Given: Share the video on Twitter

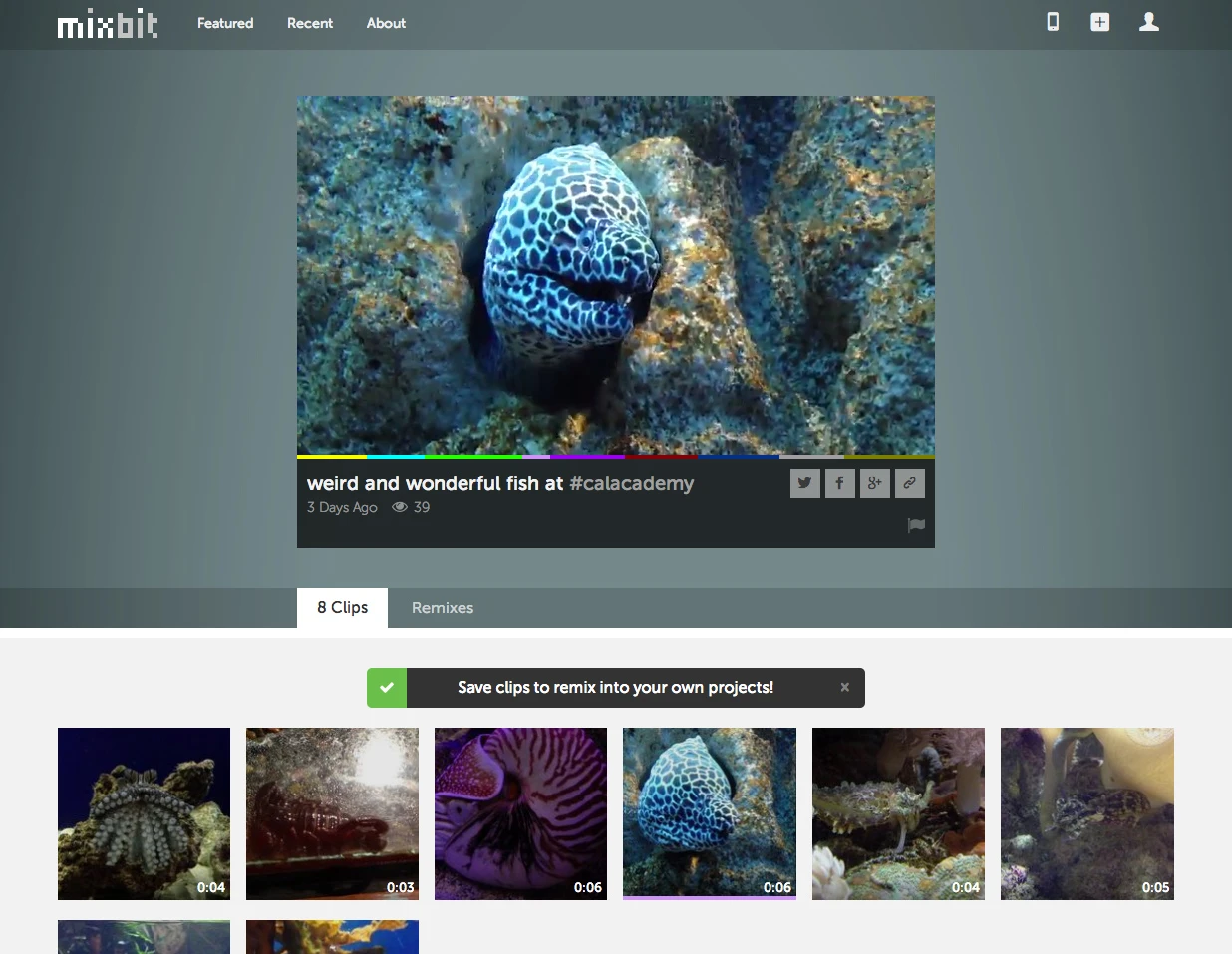Looking at the screenshot, I should click(x=804, y=482).
